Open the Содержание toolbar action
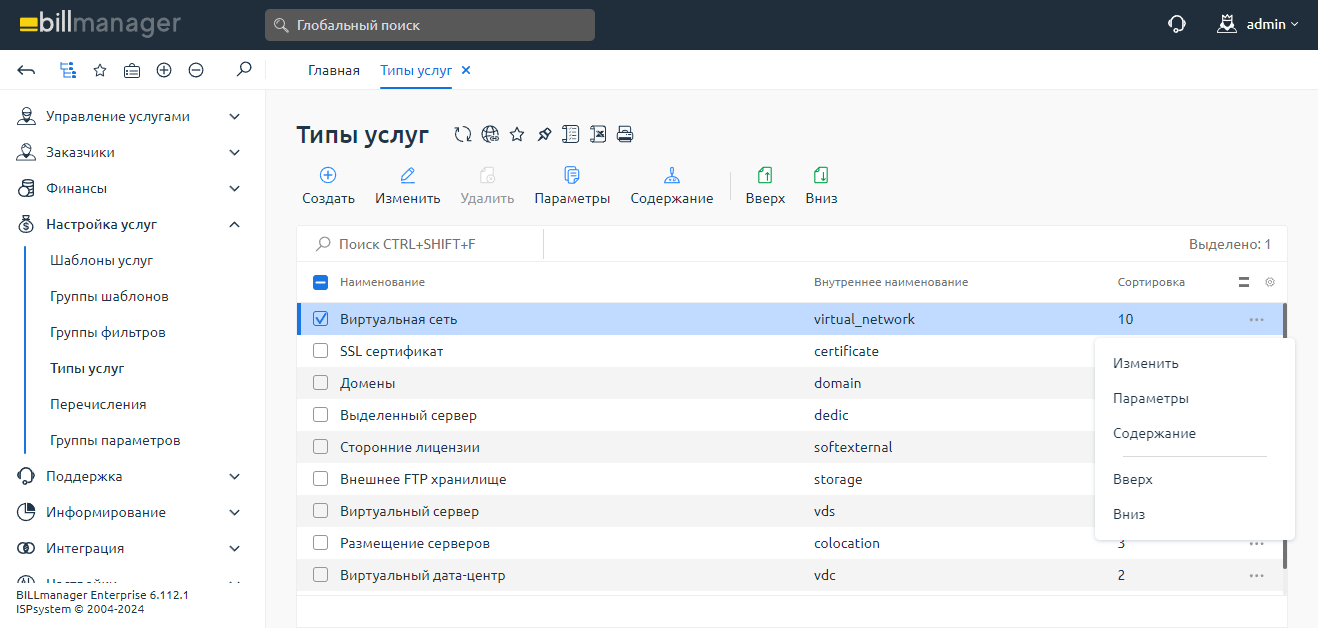The image size is (1318, 628). point(671,185)
